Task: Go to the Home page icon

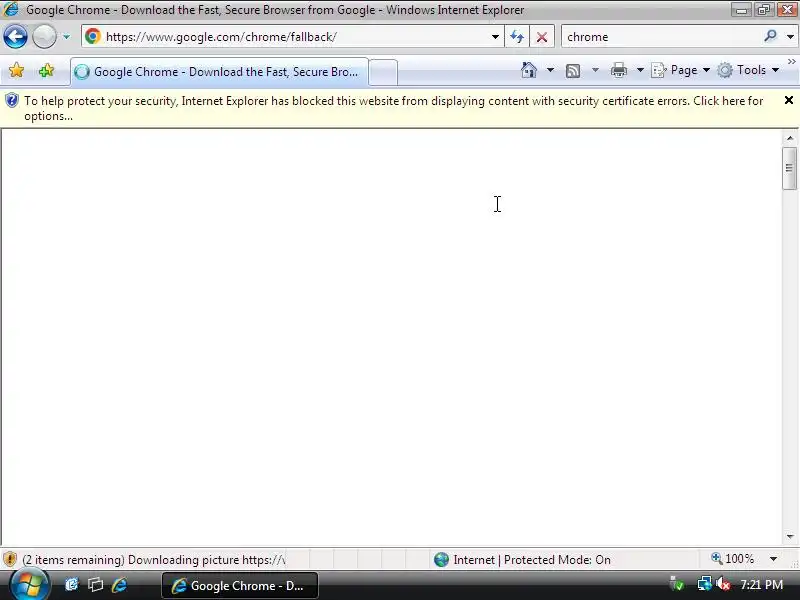Action: pyautogui.click(x=529, y=70)
